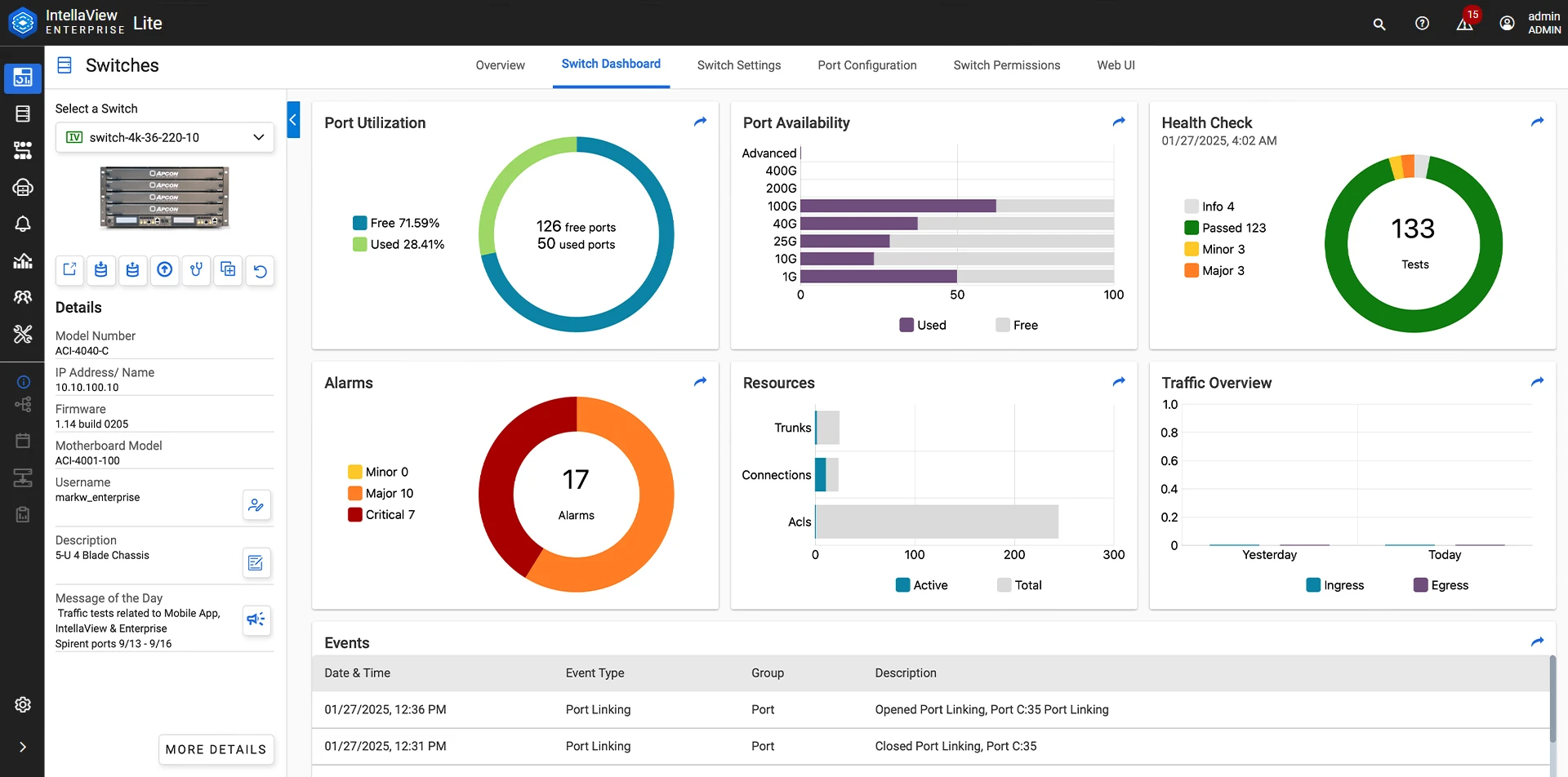Viewport: 1568px width, 777px height.
Task: Toggle the Used series in Port Availability legend
Action: click(923, 325)
